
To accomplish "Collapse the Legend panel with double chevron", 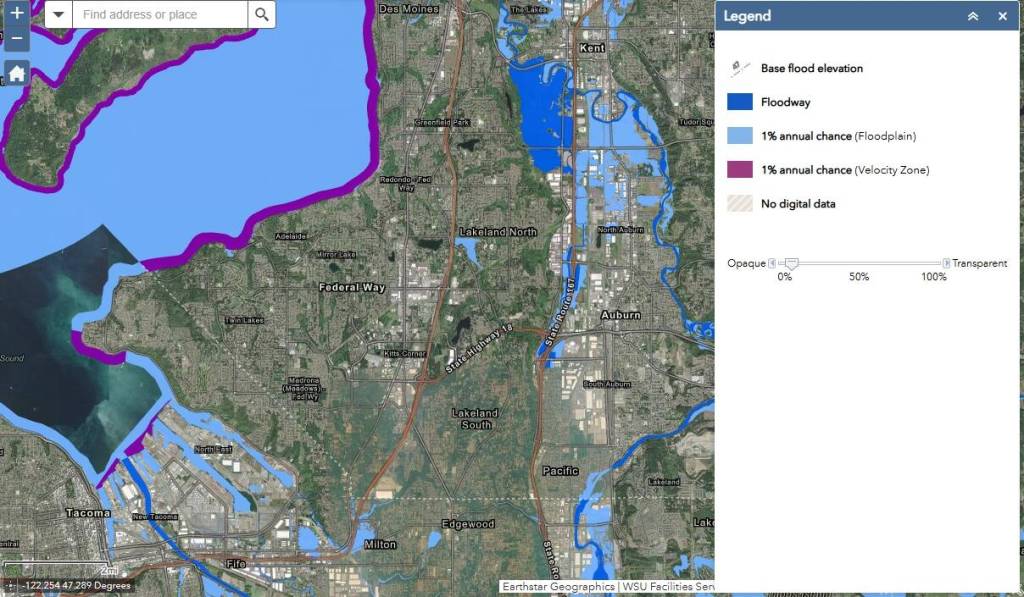I will tap(972, 16).
